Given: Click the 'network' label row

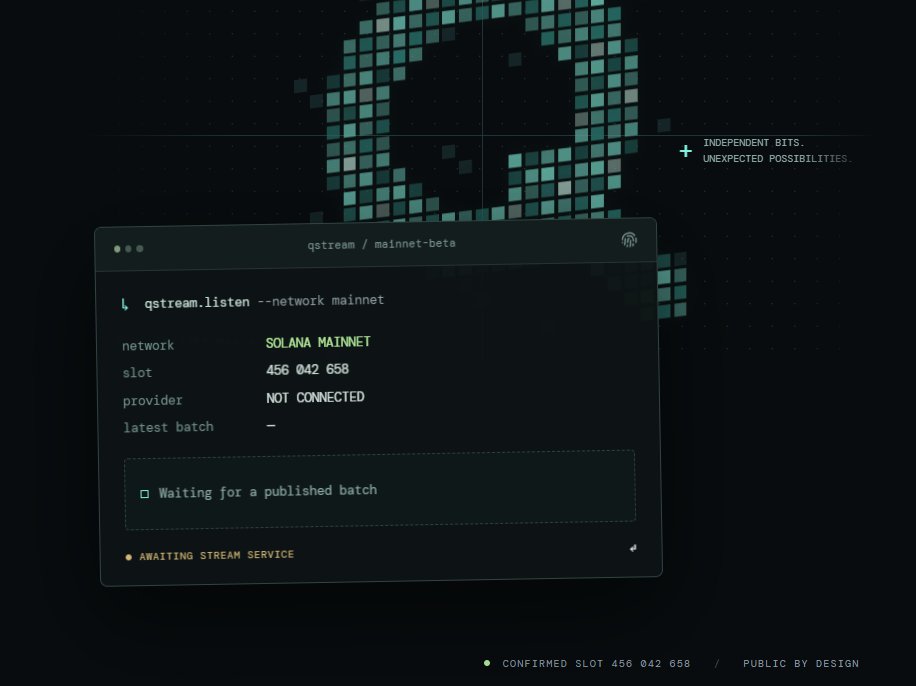Looking at the screenshot, I should [x=148, y=345].
